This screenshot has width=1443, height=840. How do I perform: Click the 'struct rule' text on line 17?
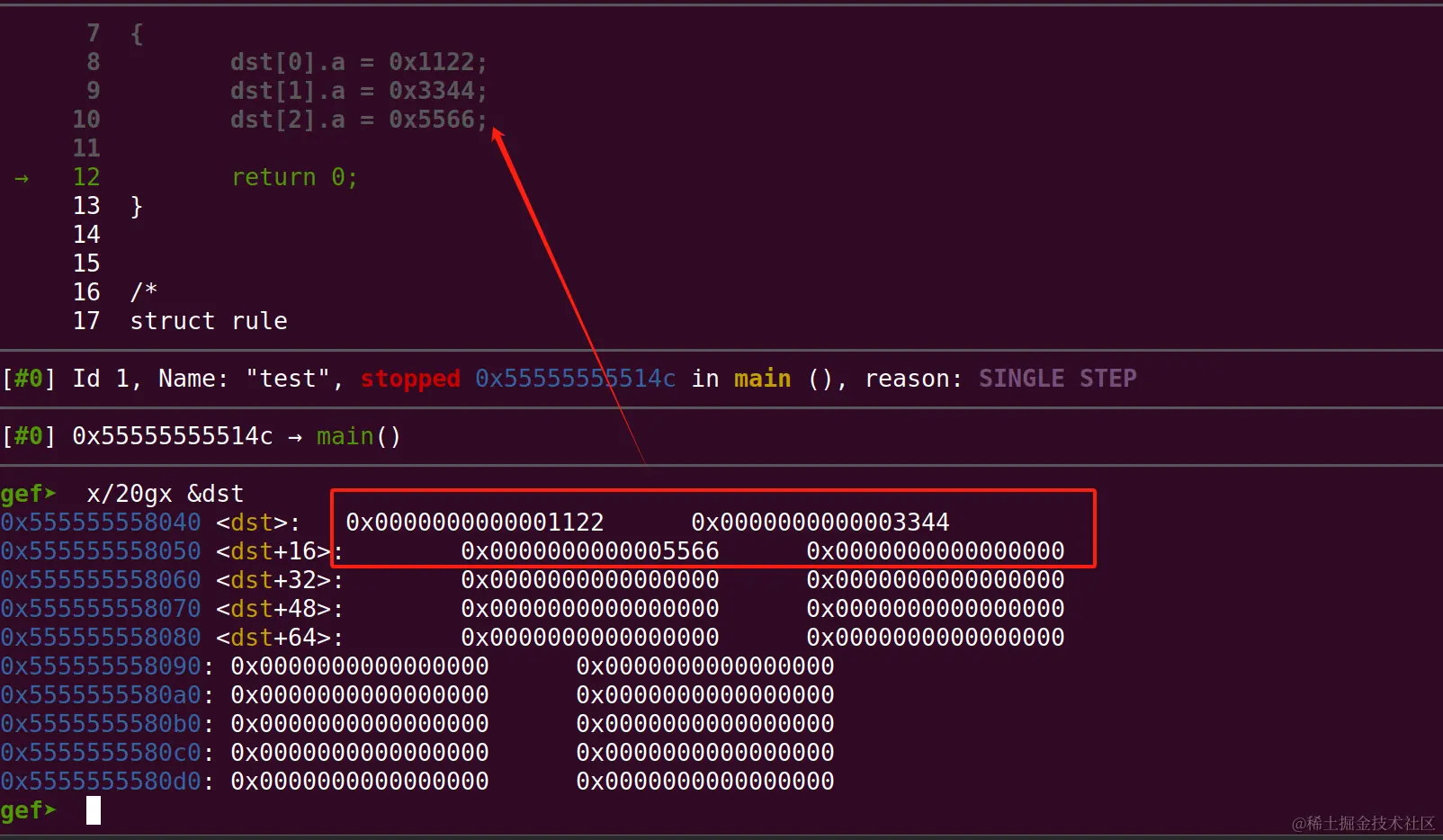[209, 321]
